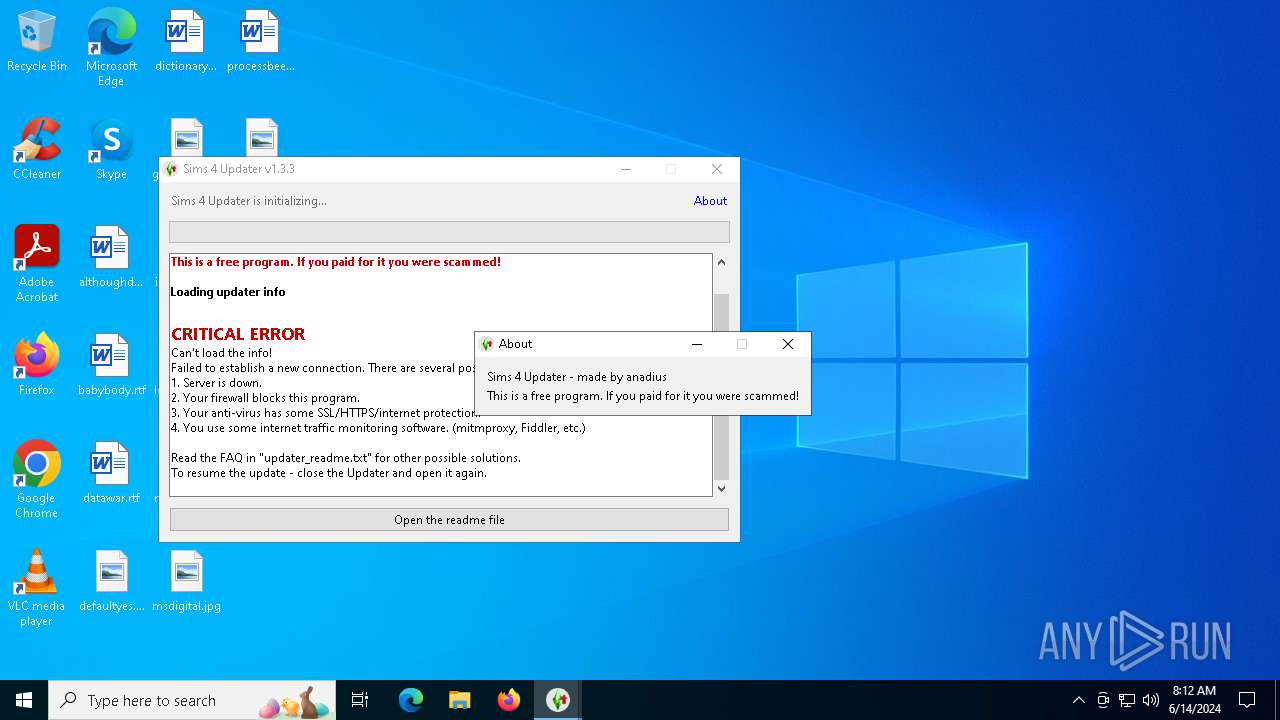The width and height of the screenshot is (1280, 720).
Task: Click the taskbar clock showing 8:12 AM
Action: coord(1194,700)
